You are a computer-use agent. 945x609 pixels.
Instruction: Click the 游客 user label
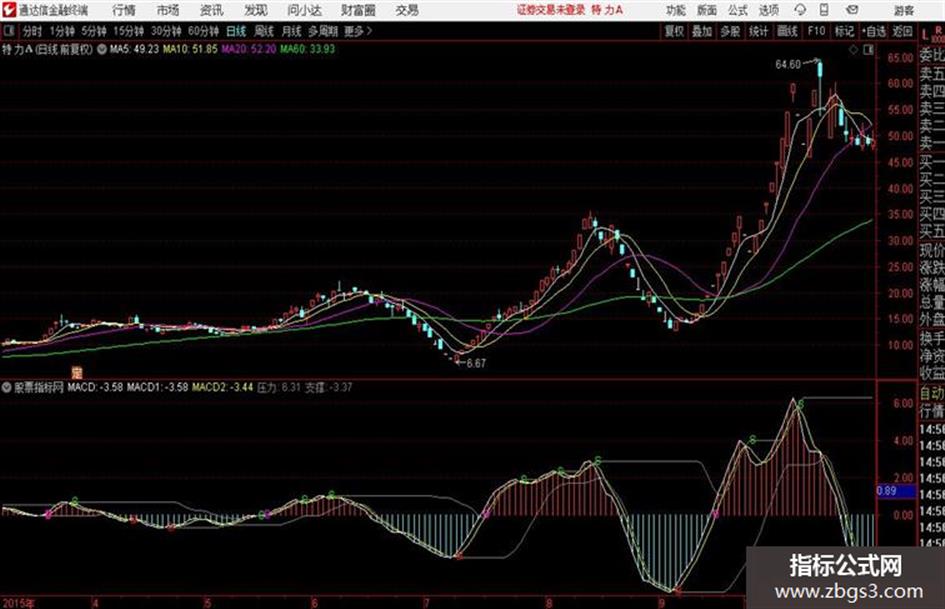coord(904,10)
